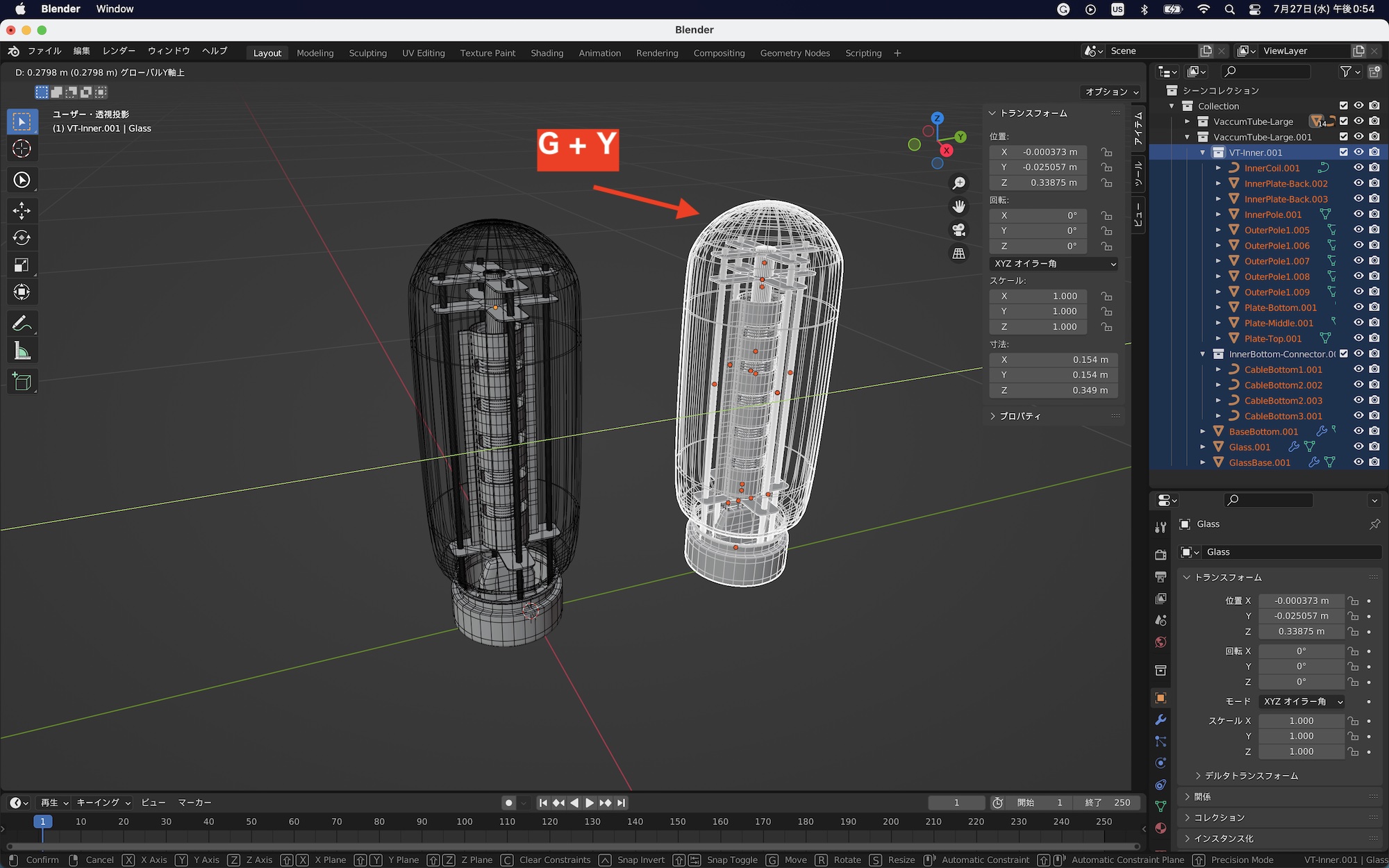Select the Measure tool

[x=22, y=351]
